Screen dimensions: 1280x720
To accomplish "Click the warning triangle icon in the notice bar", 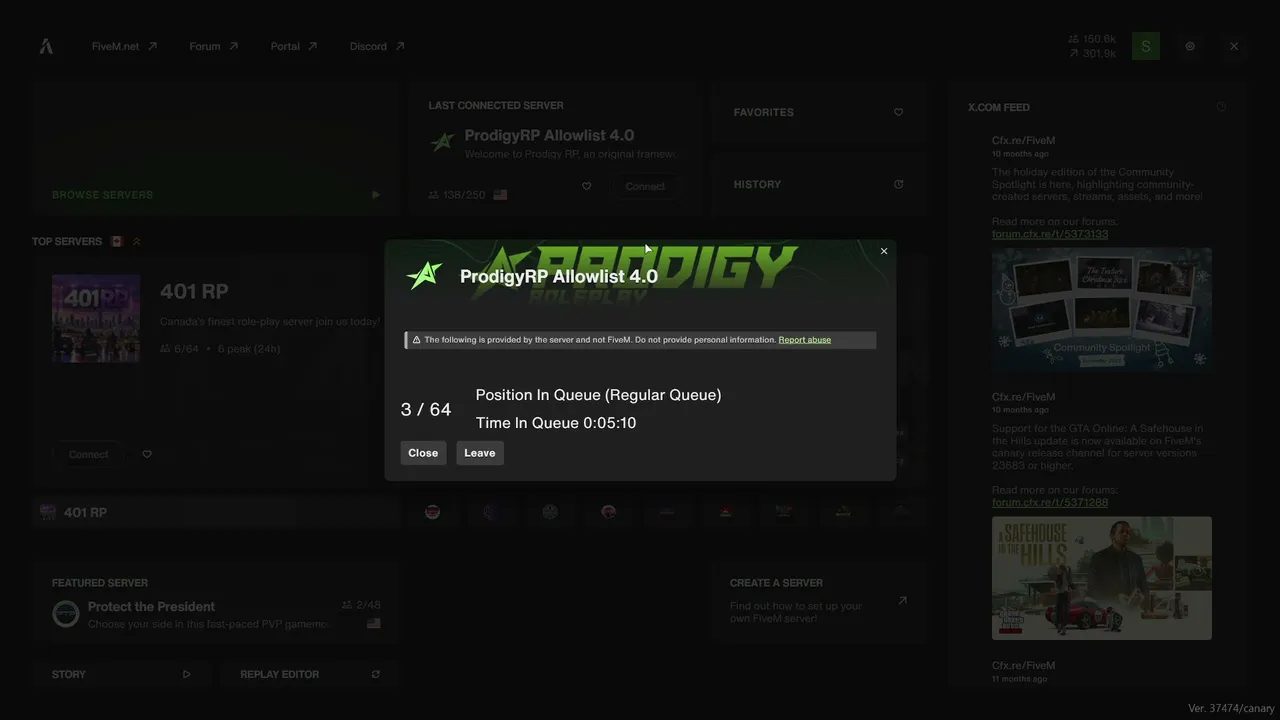I will 416,340.
